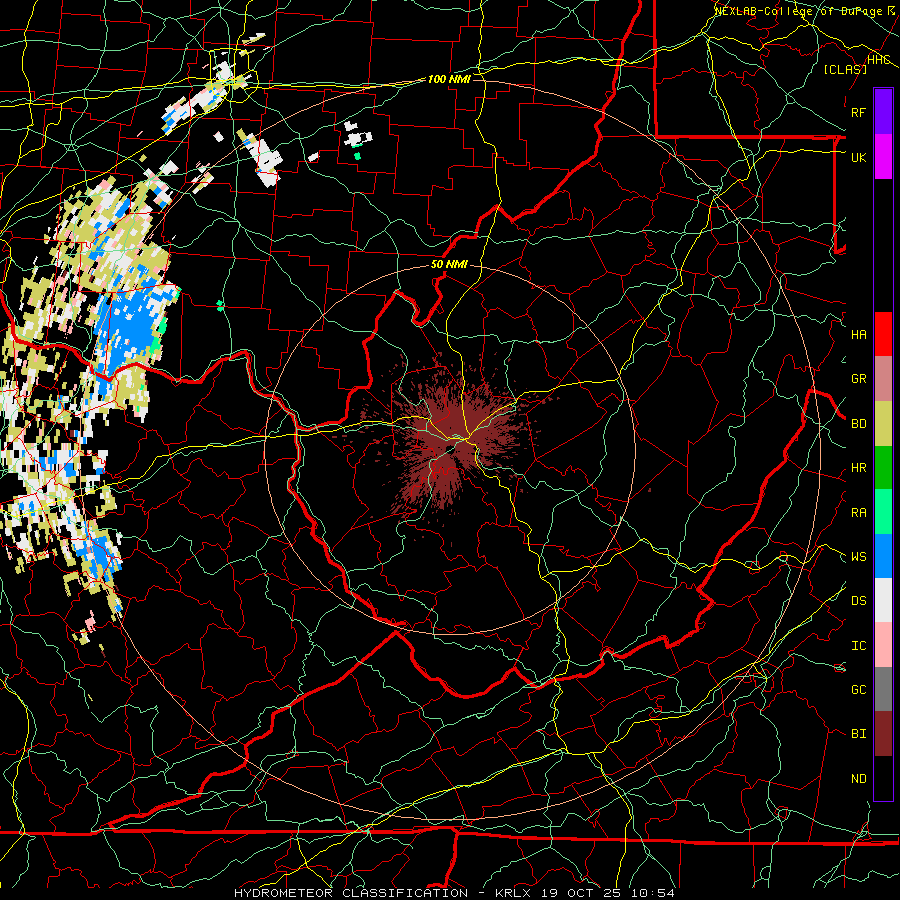
Task: Click the "BD" legend label
Action: tap(858, 424)
